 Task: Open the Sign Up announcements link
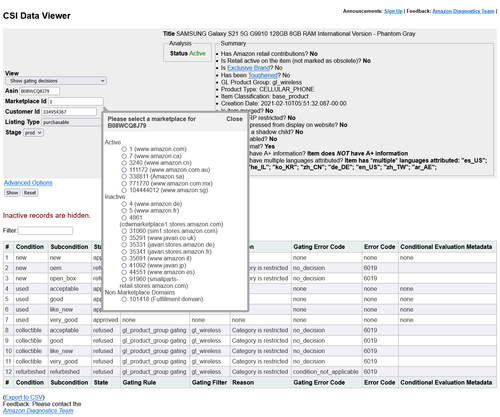(393, 11)
